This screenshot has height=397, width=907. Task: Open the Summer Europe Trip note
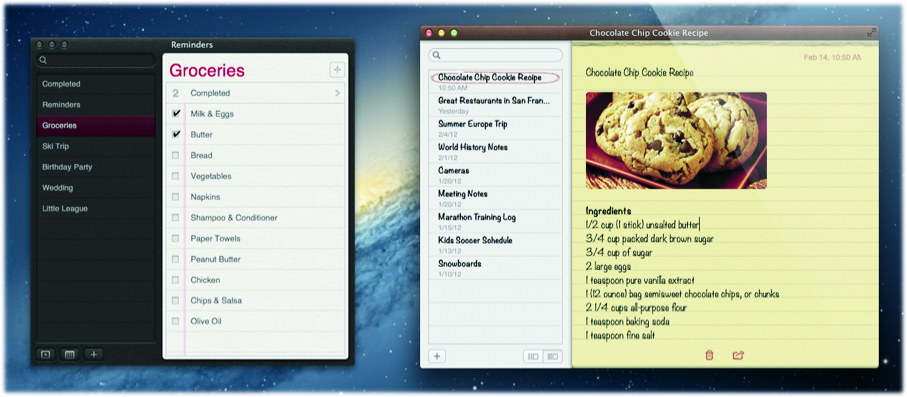pos(495,128)
